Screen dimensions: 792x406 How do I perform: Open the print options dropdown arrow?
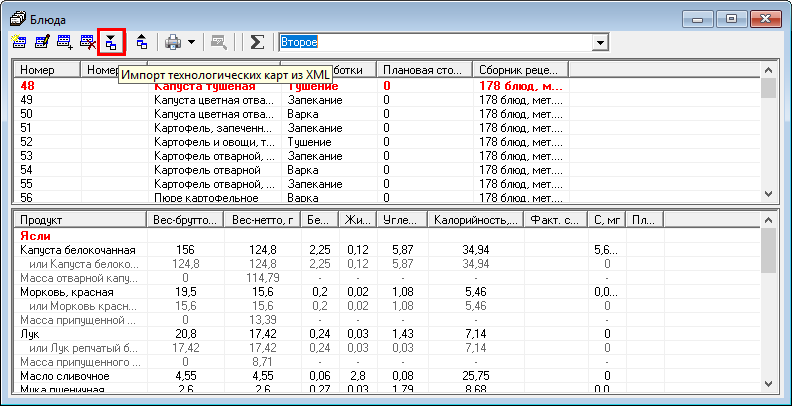pyautogui.click(x=191, y=43)
